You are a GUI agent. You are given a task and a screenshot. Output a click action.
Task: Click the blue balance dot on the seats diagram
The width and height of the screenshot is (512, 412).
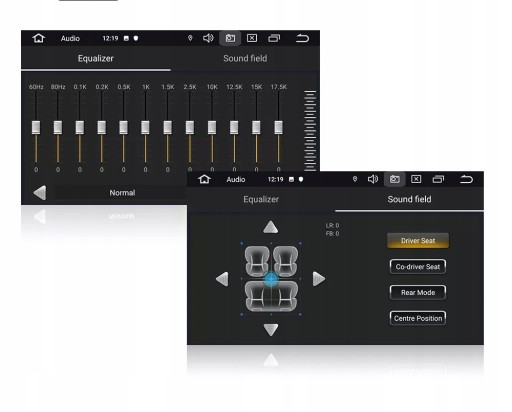tap(271, 279)
